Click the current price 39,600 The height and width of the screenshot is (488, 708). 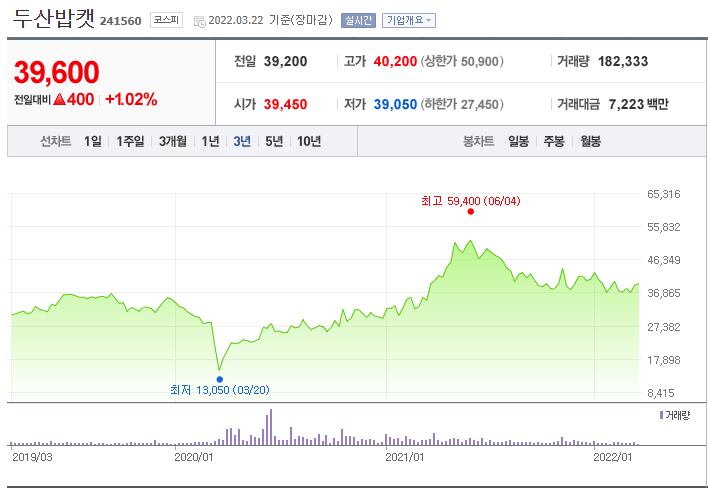(x=56, y=72)
